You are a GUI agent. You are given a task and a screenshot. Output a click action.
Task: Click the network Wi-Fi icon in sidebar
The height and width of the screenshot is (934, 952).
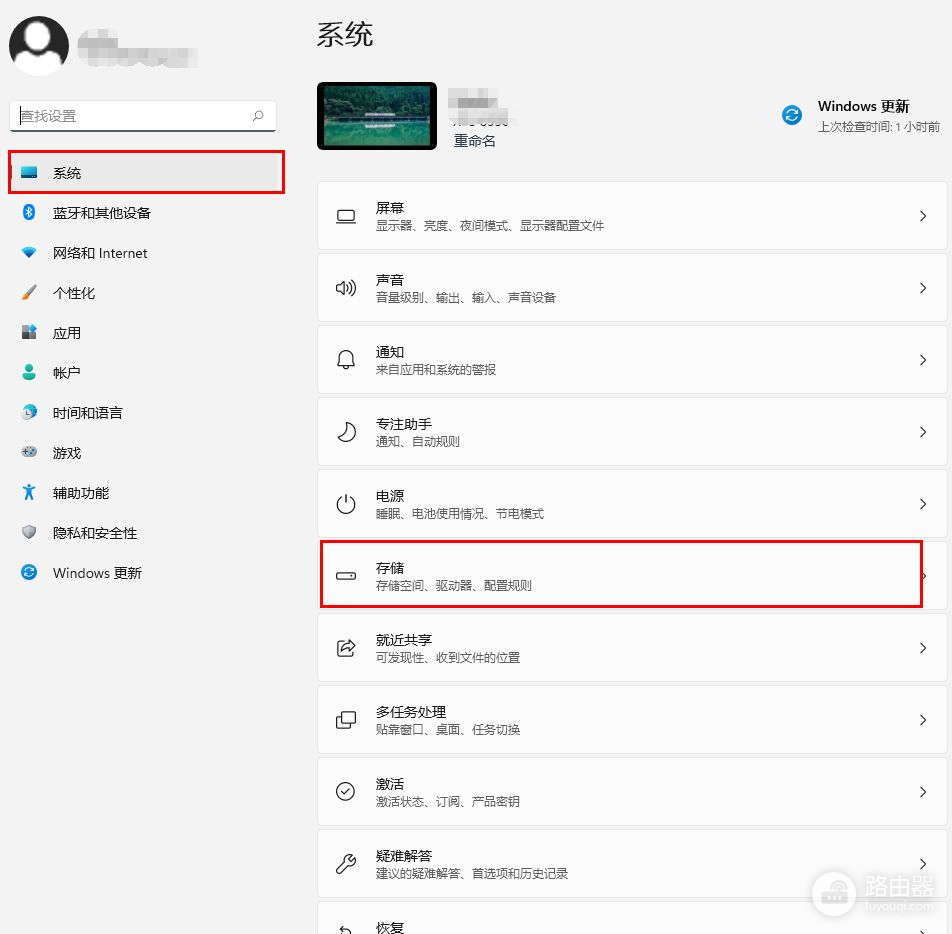(x=29, y=253)
